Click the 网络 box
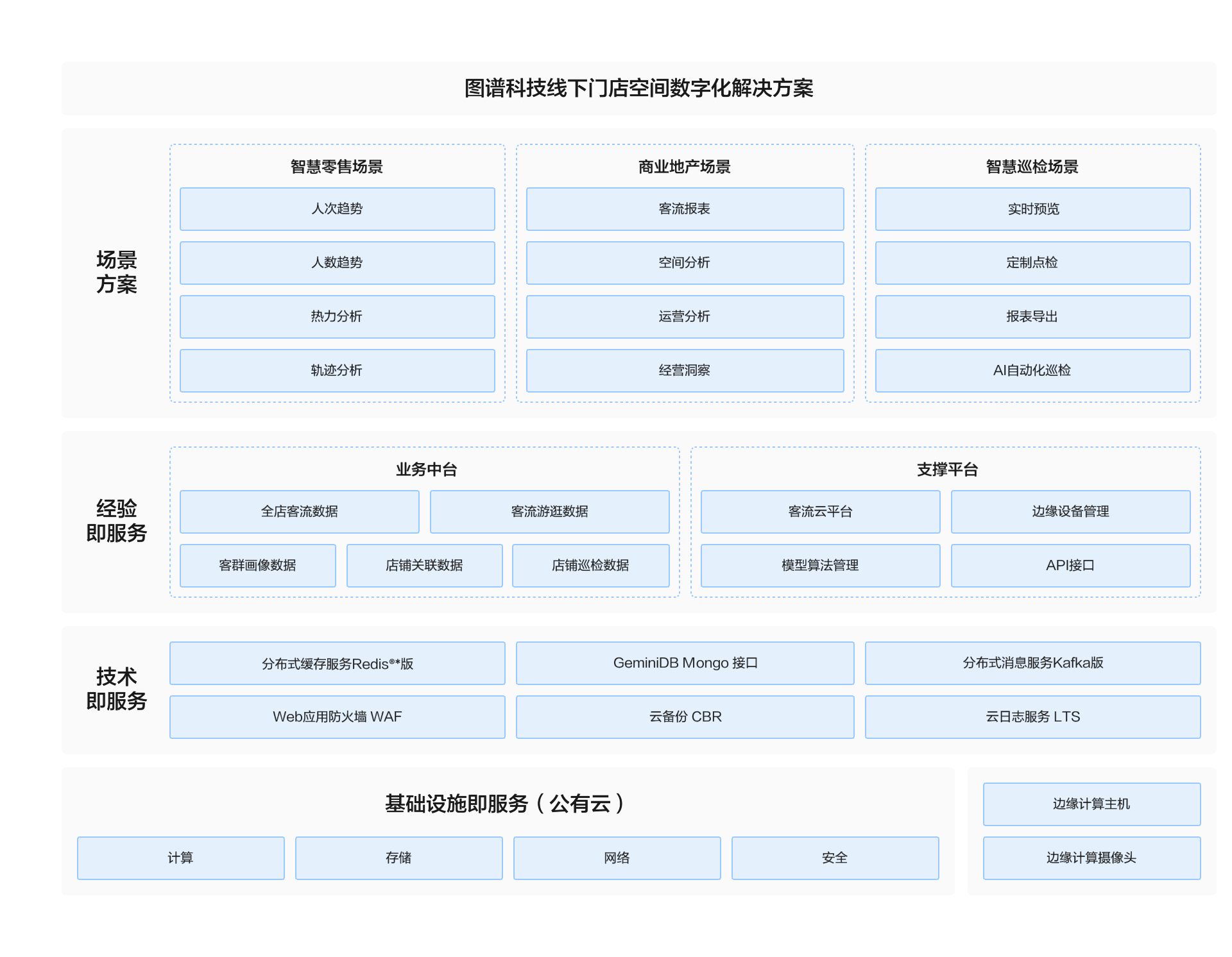 tap(617, 858)
